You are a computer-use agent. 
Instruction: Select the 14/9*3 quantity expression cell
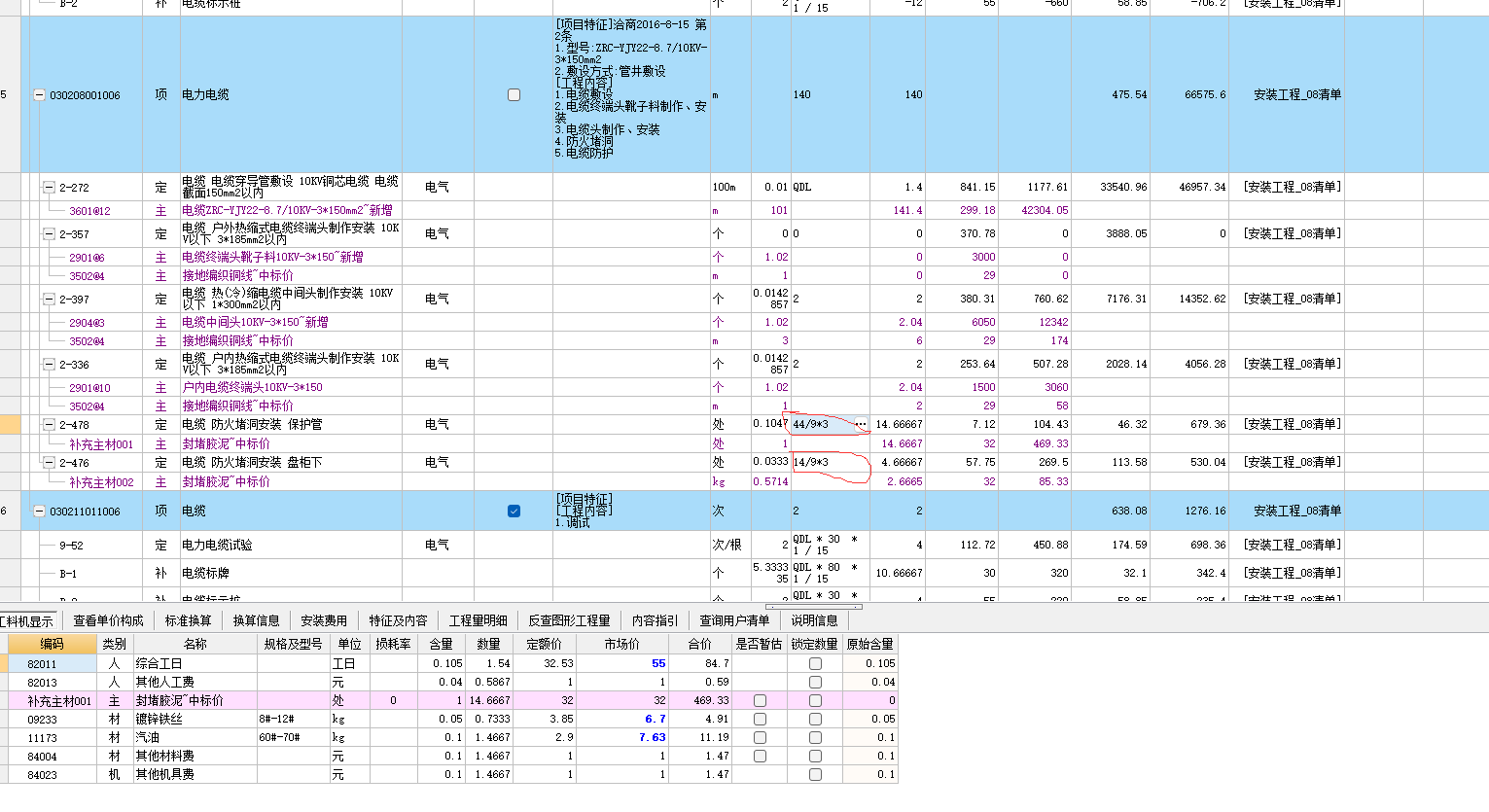[830, 462]
